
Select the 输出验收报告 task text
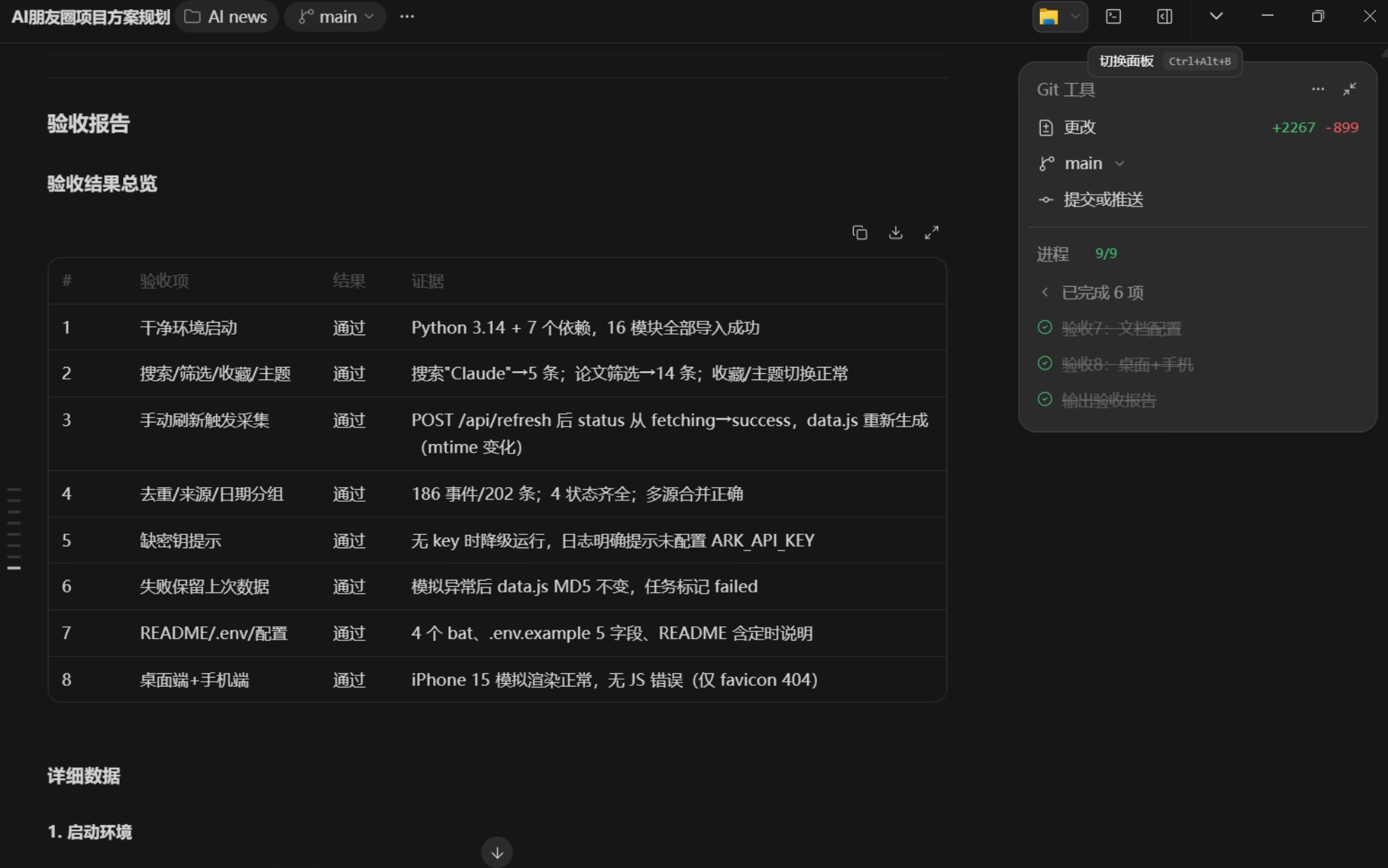coord(1109,400)
